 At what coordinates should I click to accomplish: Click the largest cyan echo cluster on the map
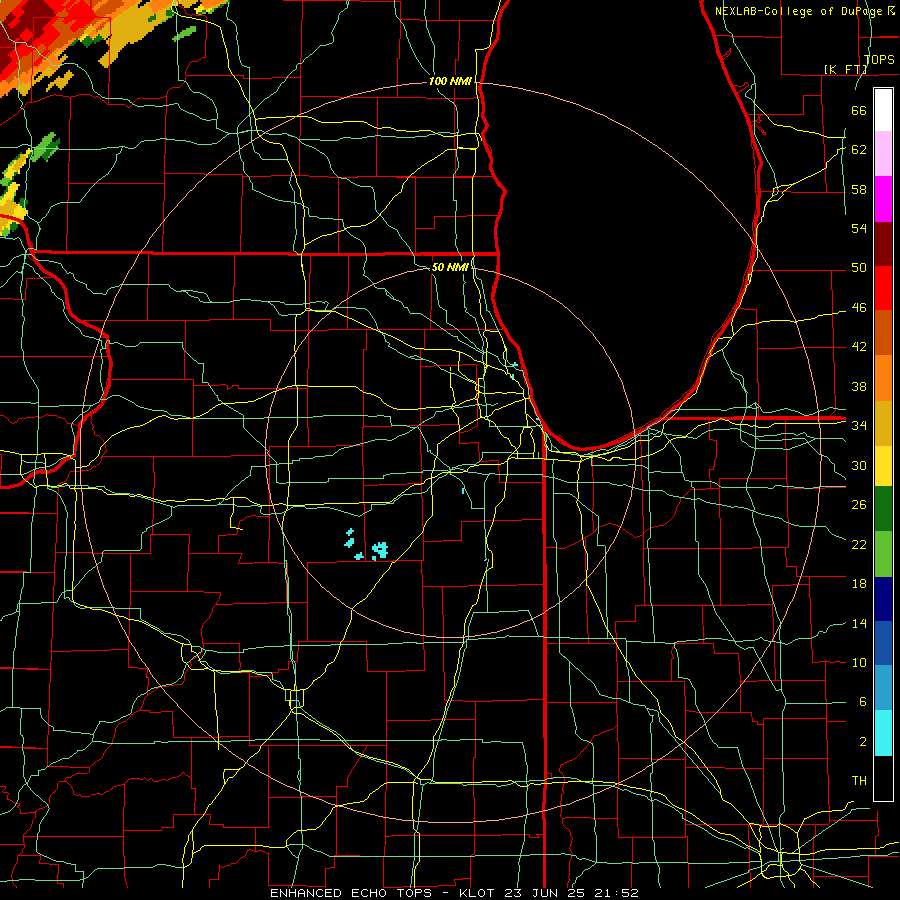379,550
